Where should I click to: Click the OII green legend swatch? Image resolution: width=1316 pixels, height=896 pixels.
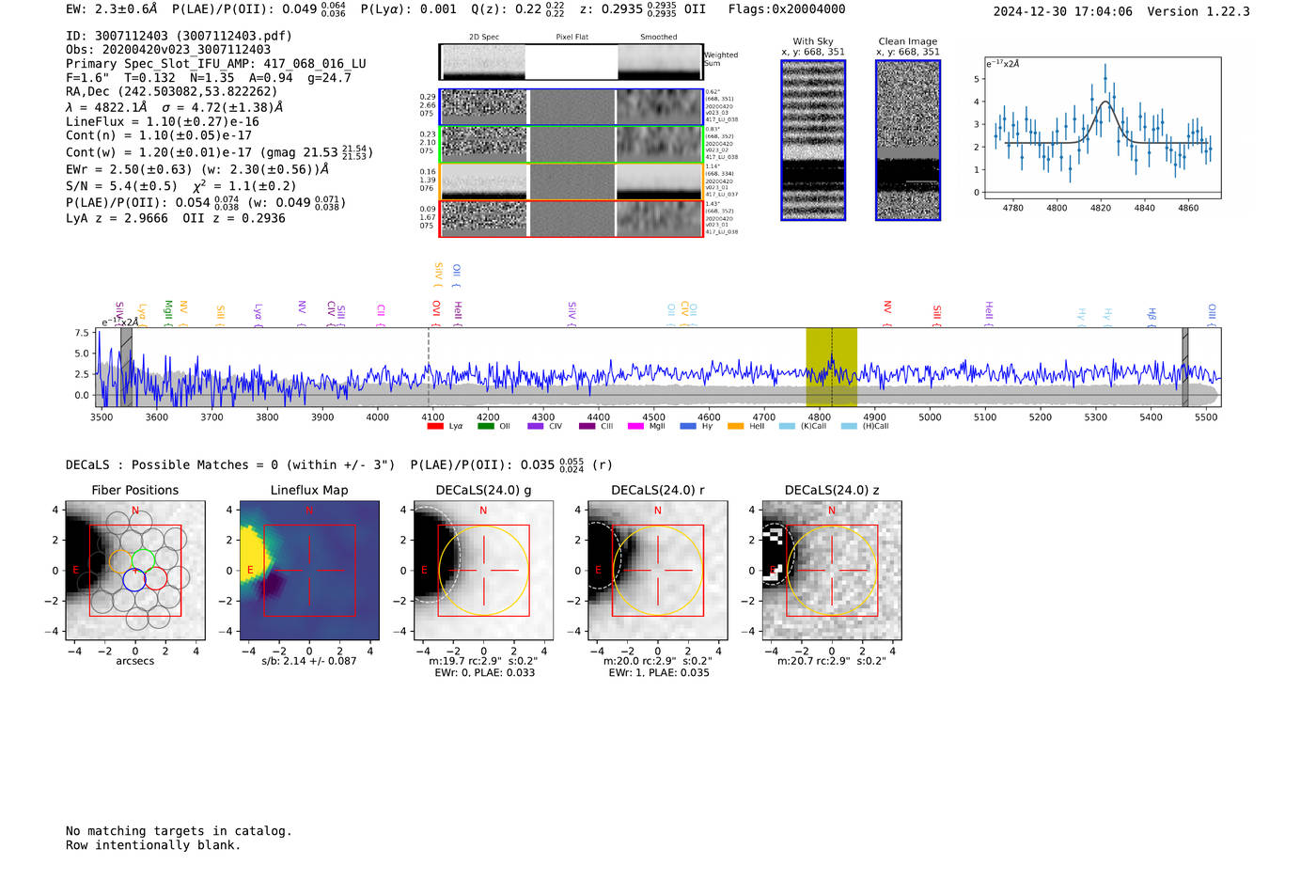click(485, 426)
